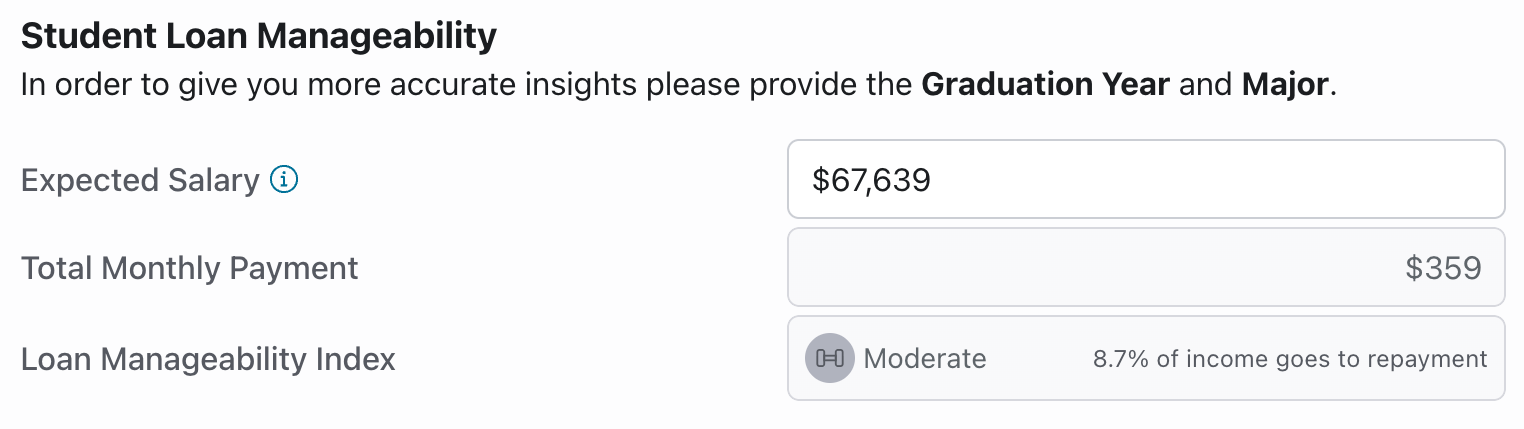Click the Total Monthly Payment label
This screenshot has width=1524, height=429.
pos(190,268)
